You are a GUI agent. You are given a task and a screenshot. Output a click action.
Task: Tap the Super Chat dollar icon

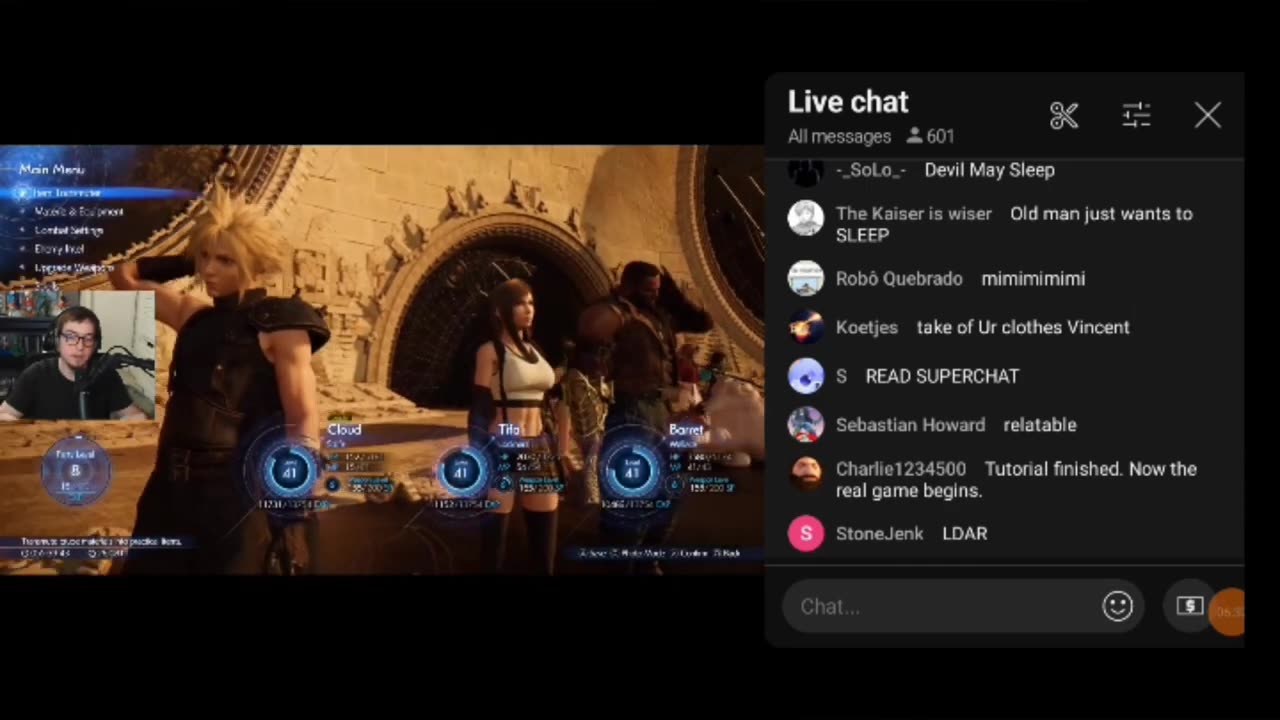pyautogui.click(x=1189, y=606)
